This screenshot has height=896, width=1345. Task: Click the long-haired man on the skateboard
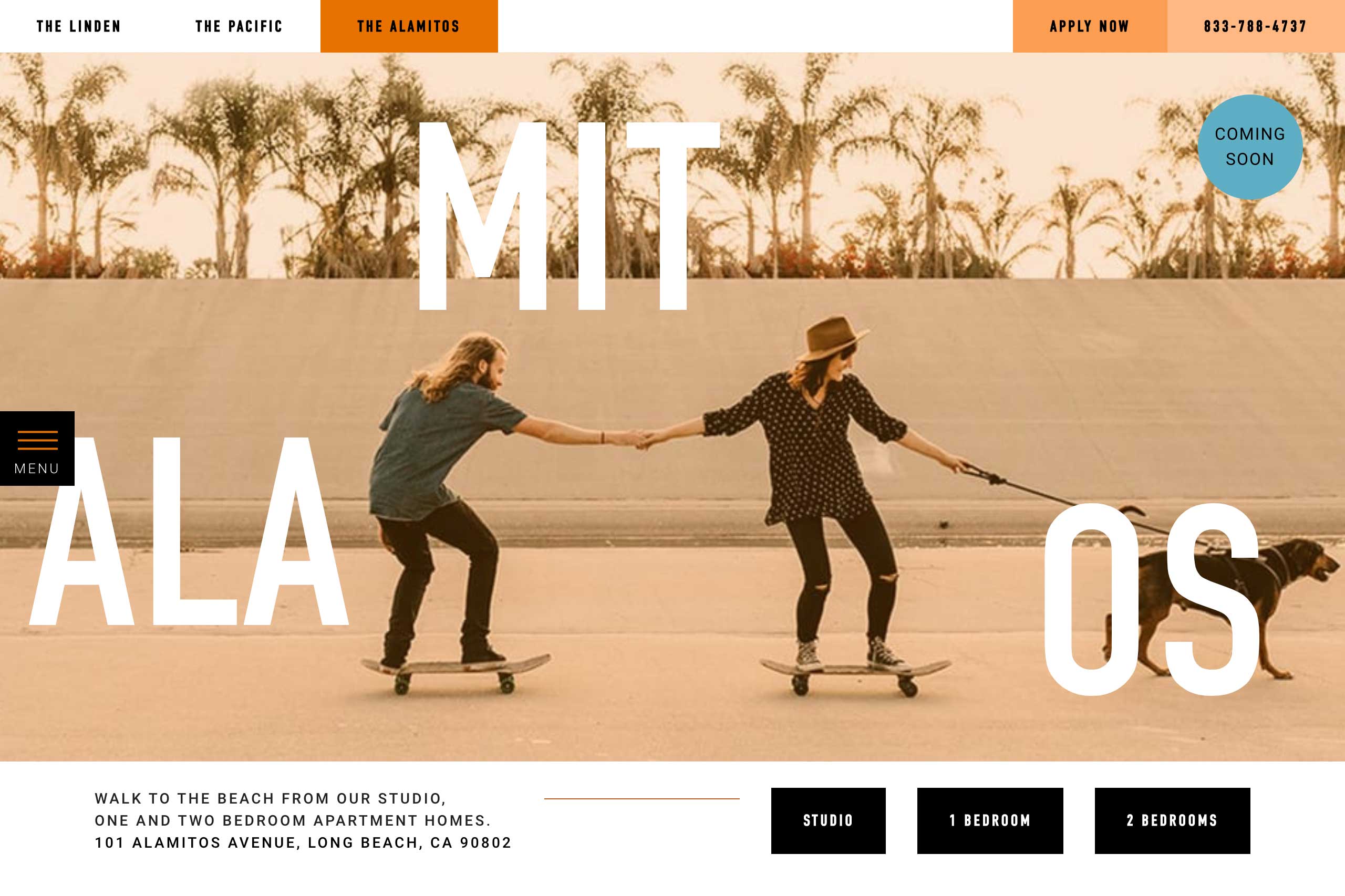click(446, 503)
